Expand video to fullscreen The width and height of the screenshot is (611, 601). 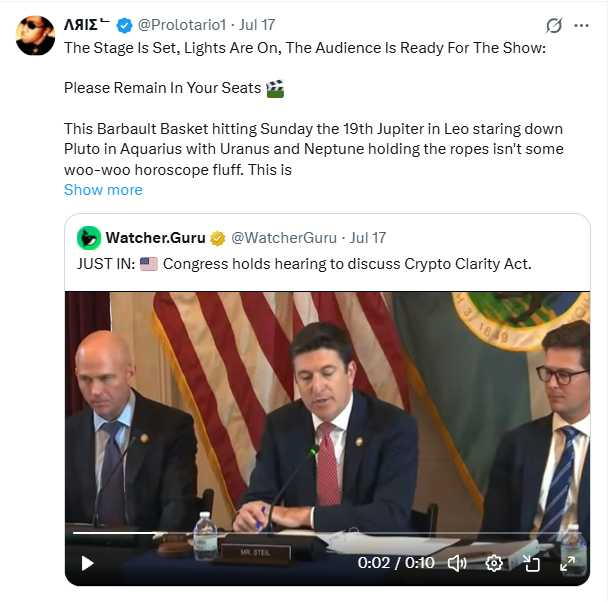point(567,563)
